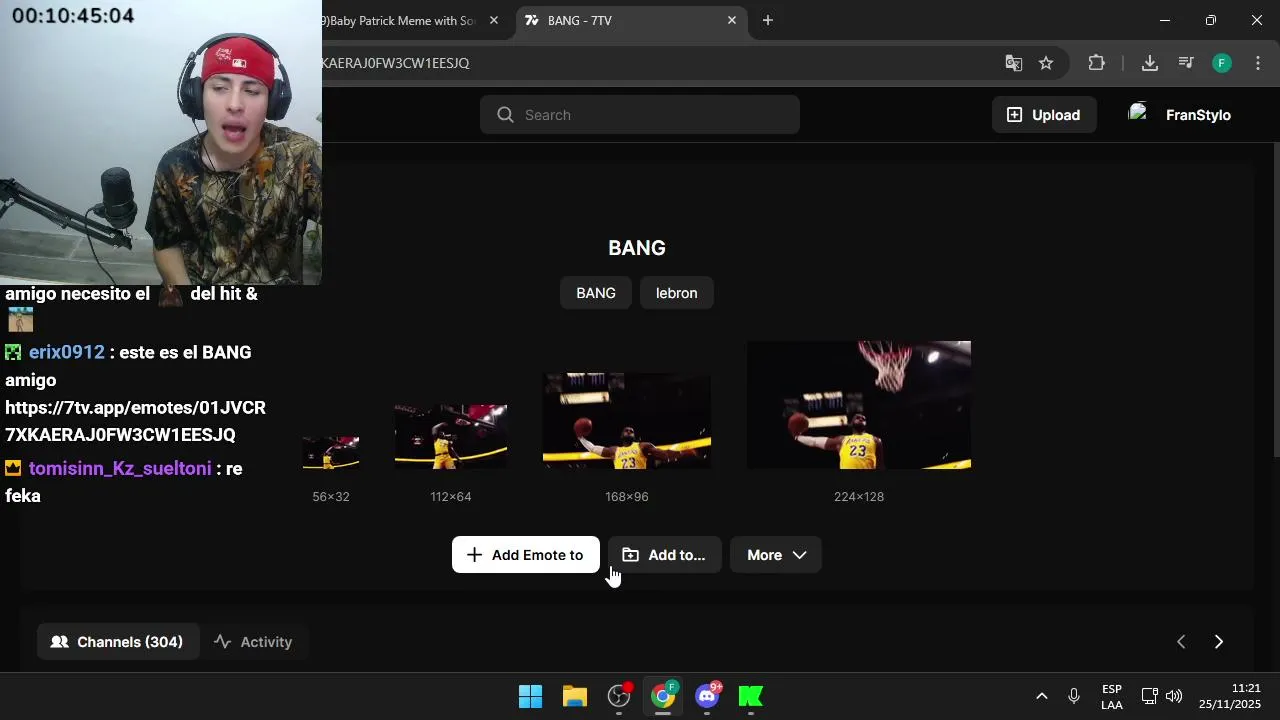Close the Baby Patrick Meme tab

tap(494, 20)
